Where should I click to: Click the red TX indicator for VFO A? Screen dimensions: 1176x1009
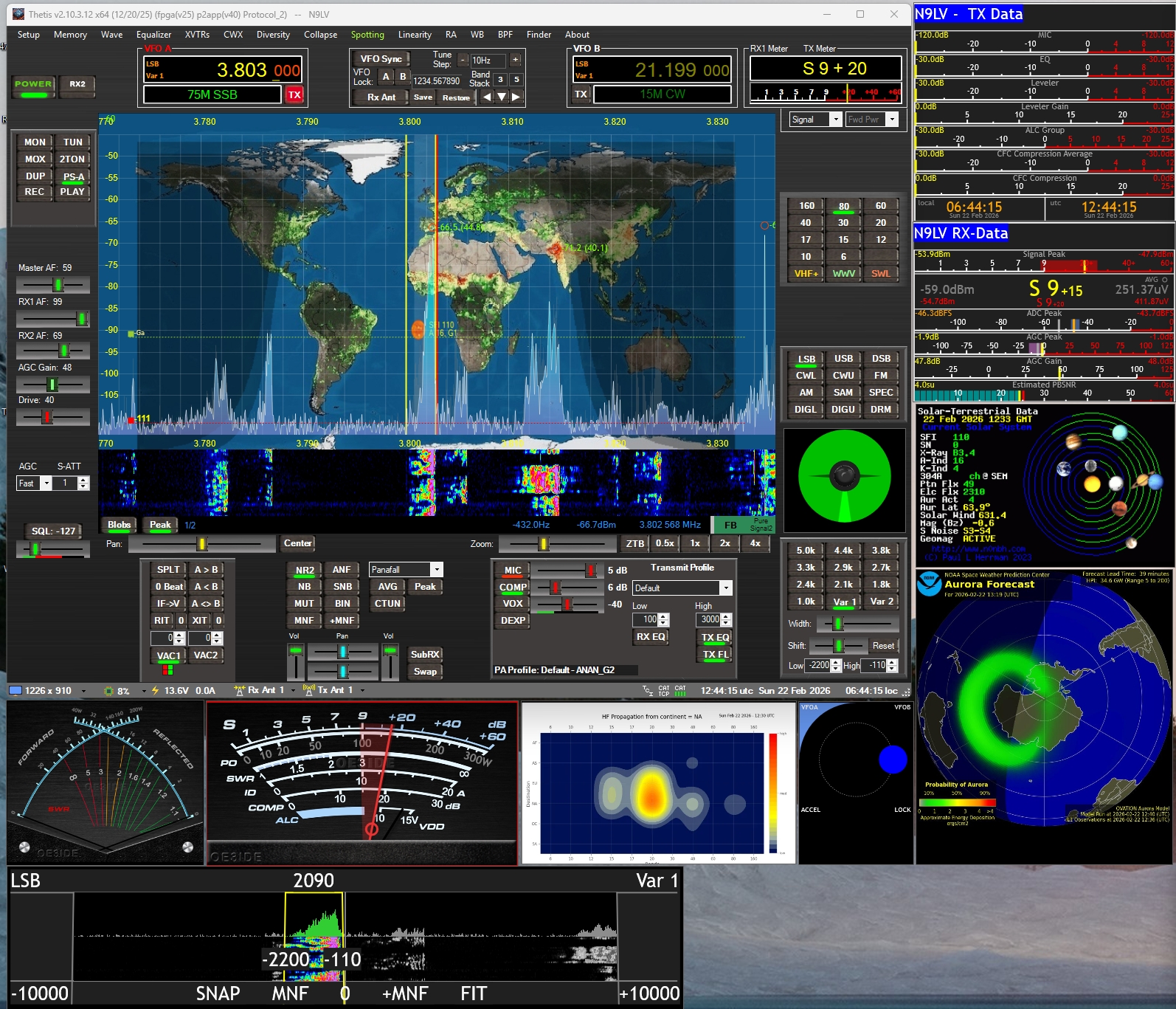(x=294, y=94)
